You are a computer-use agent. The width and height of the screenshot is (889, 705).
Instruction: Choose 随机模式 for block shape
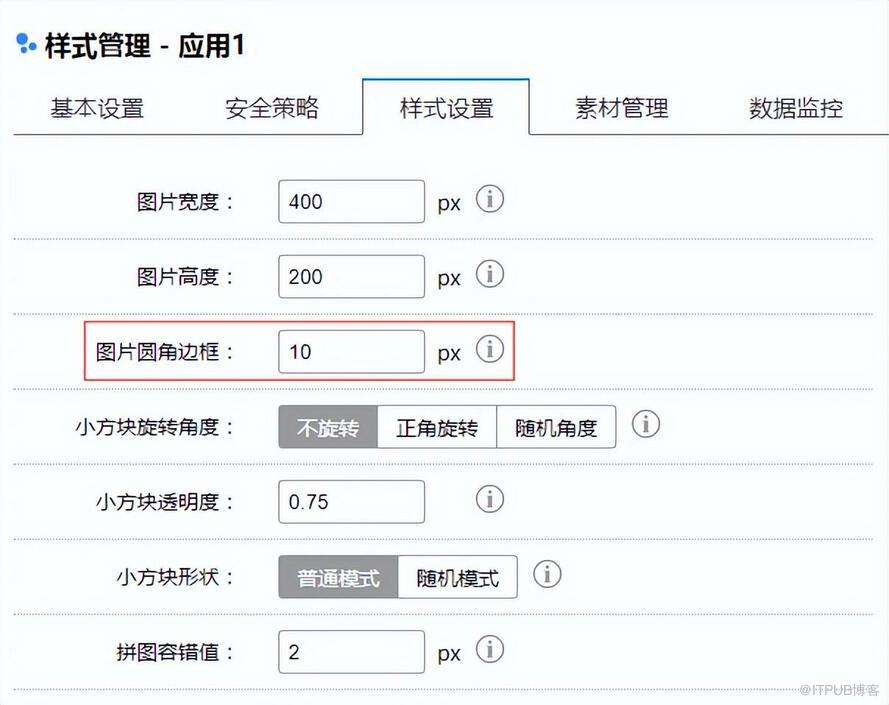point(458,578)
